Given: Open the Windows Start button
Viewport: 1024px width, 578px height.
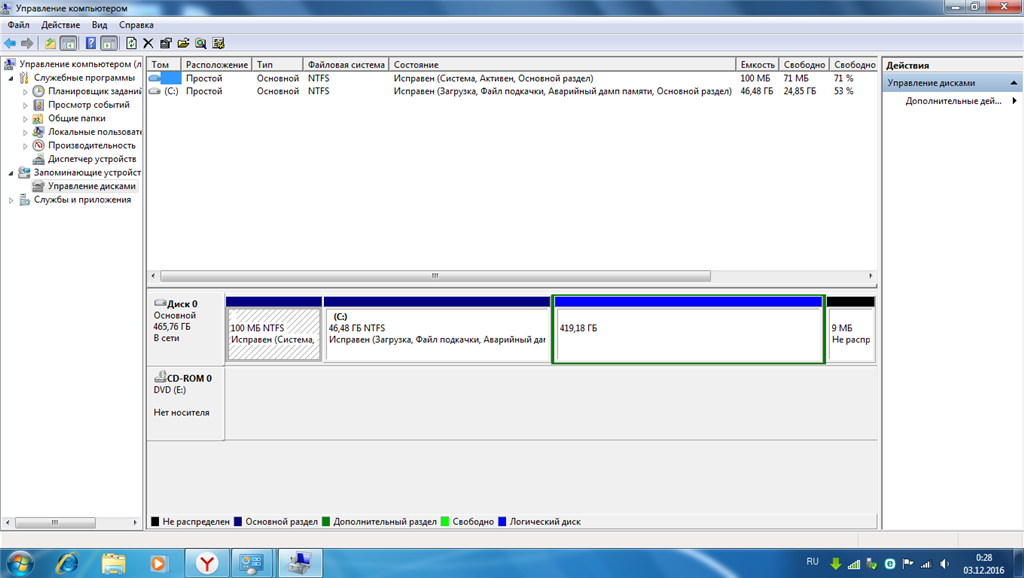Looking at the screenshot, I should click(x=18, y=563).
